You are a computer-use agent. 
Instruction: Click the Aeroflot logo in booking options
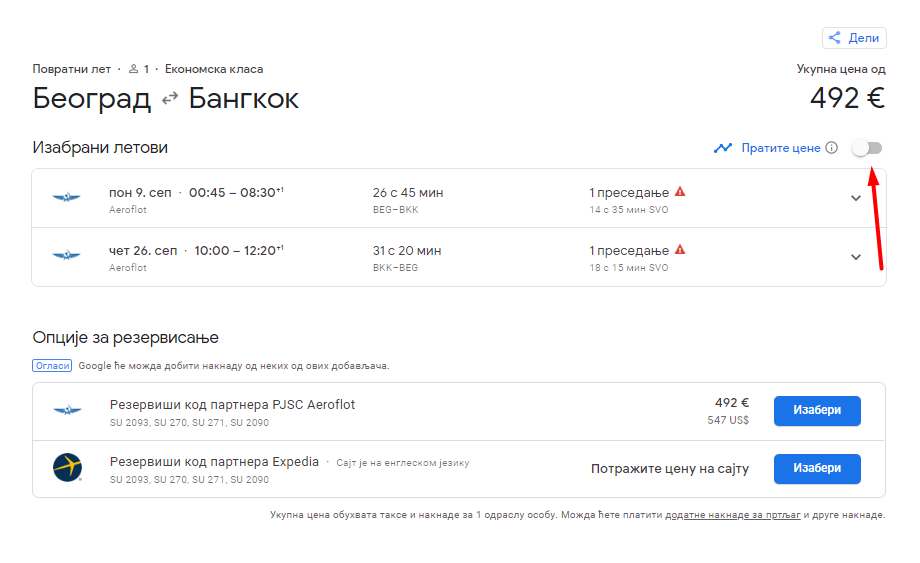coord(67,410)
